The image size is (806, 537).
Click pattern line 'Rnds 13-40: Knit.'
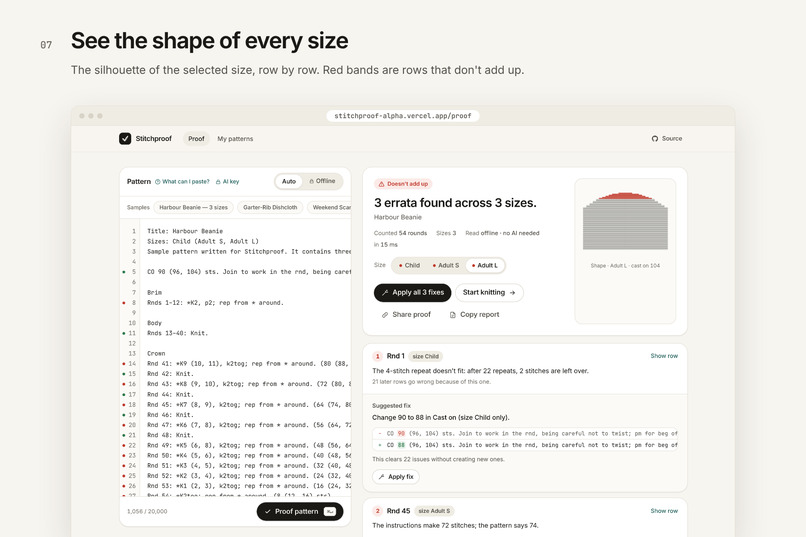177,333
